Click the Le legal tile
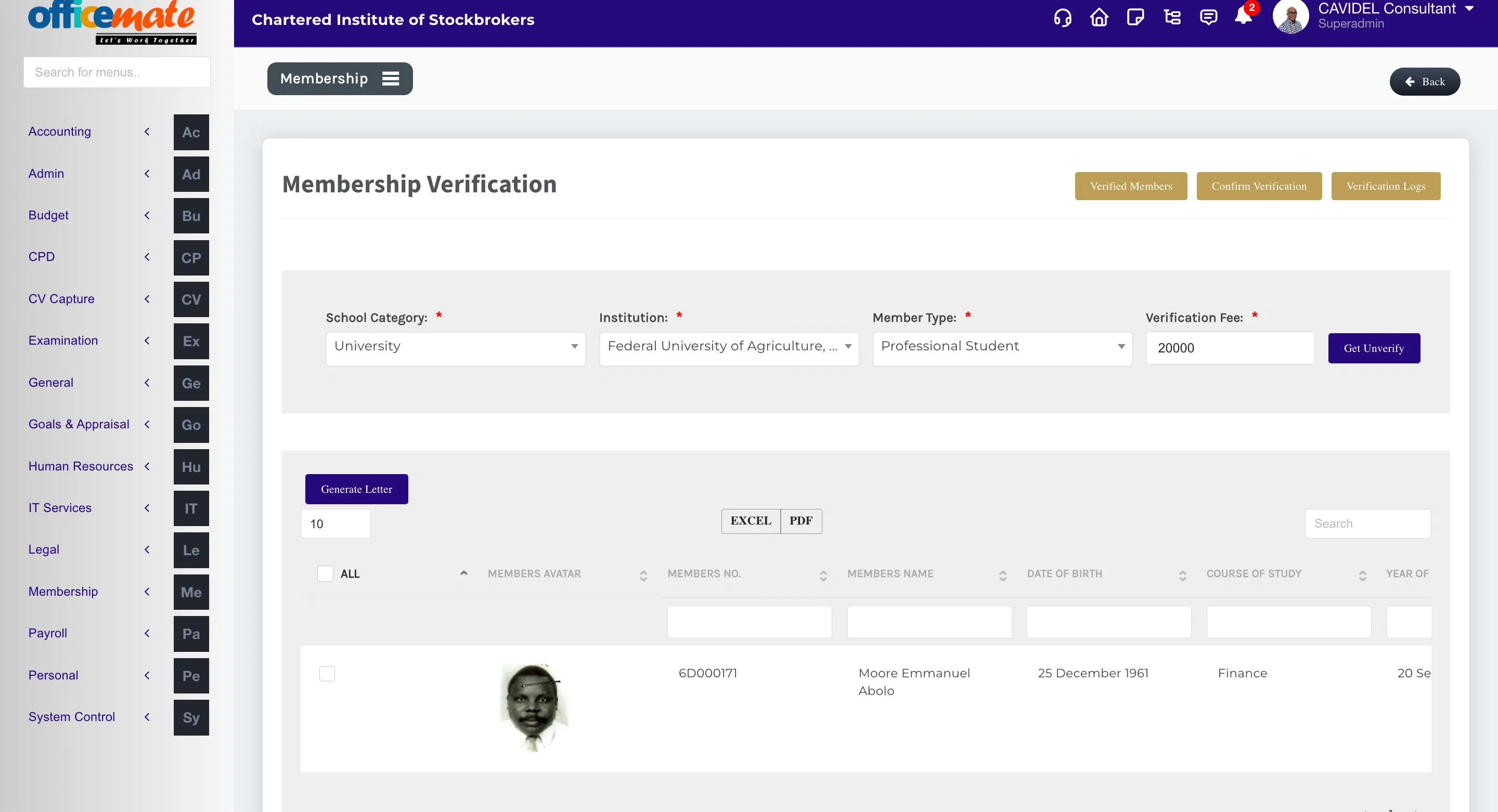This screenshot has height=812, width=1498. (x=191, y=551)
